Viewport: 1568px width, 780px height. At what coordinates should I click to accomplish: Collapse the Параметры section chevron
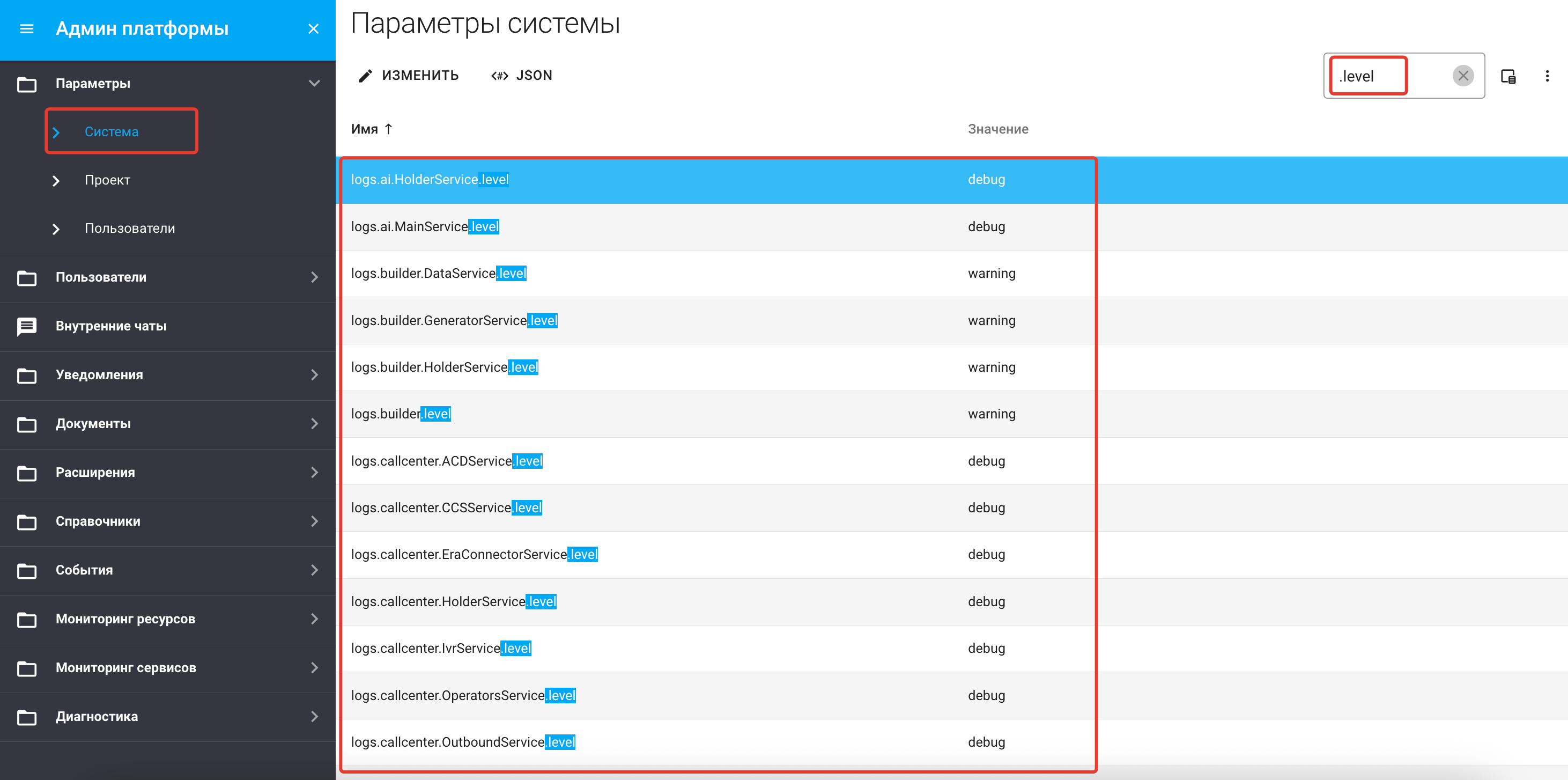coord(314,84)
